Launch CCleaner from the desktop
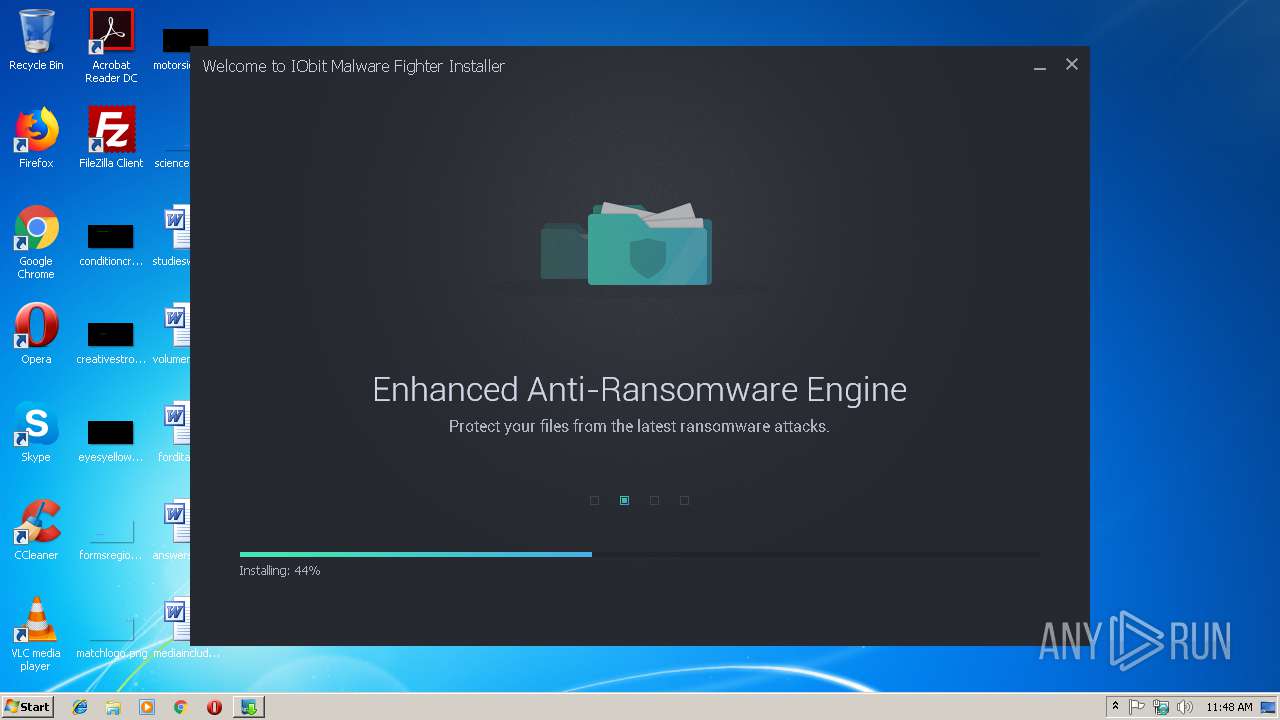The height and width of the screenshot is (720, 1280). pyautogui.click(x=36, y=530)
